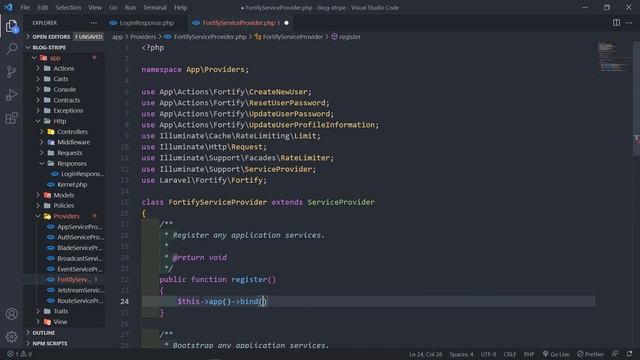Click Providers in the breadcrumb
Viewport: 640px width, 360px height.
coord(143,37)
